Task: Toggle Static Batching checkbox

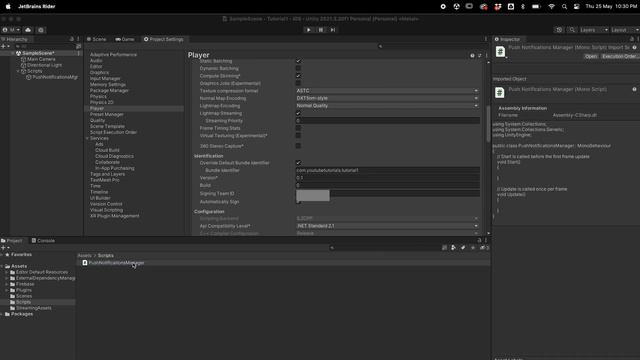Action: (x=298, y=61)
